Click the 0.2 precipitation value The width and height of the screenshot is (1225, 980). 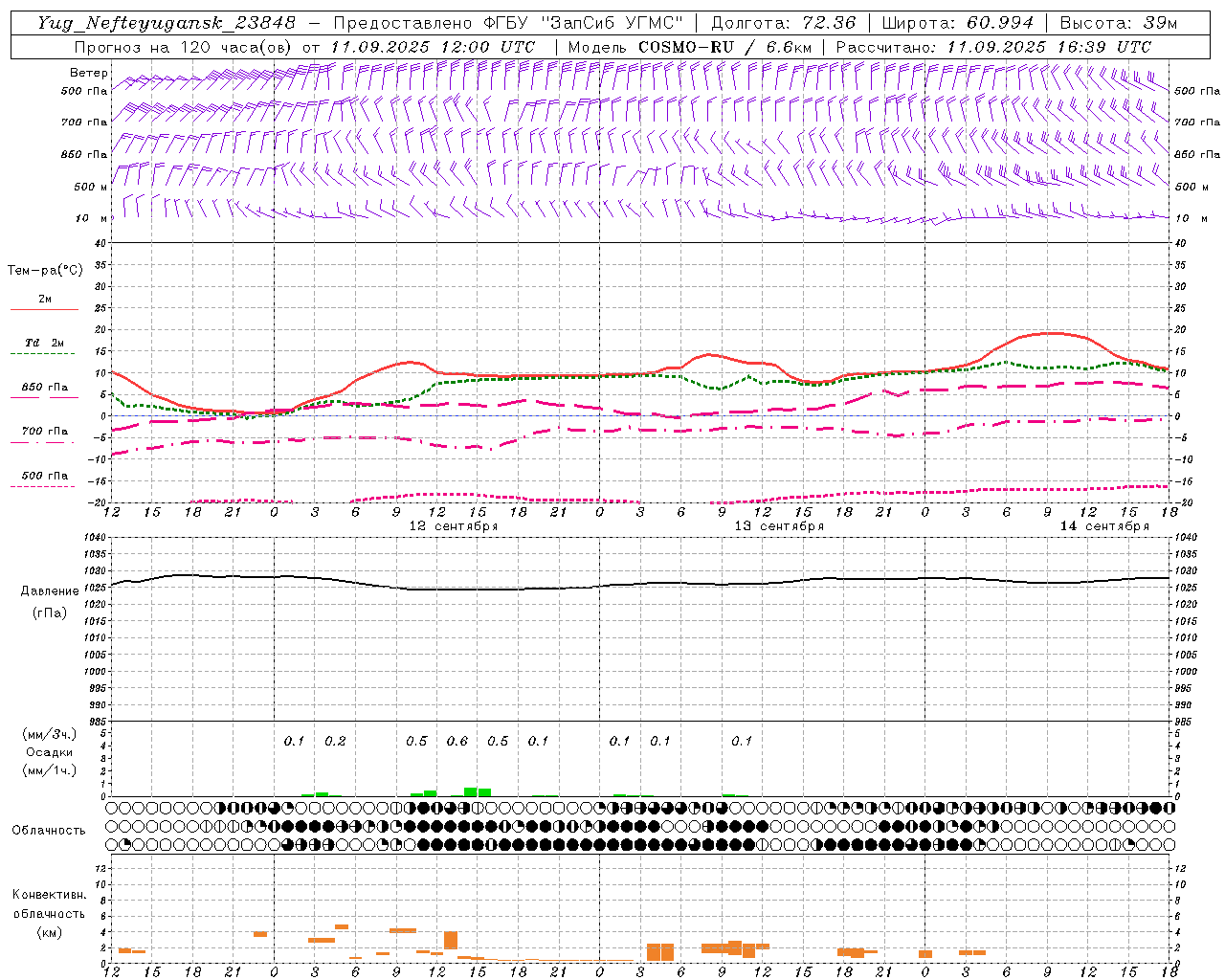(x=335, y=741)
